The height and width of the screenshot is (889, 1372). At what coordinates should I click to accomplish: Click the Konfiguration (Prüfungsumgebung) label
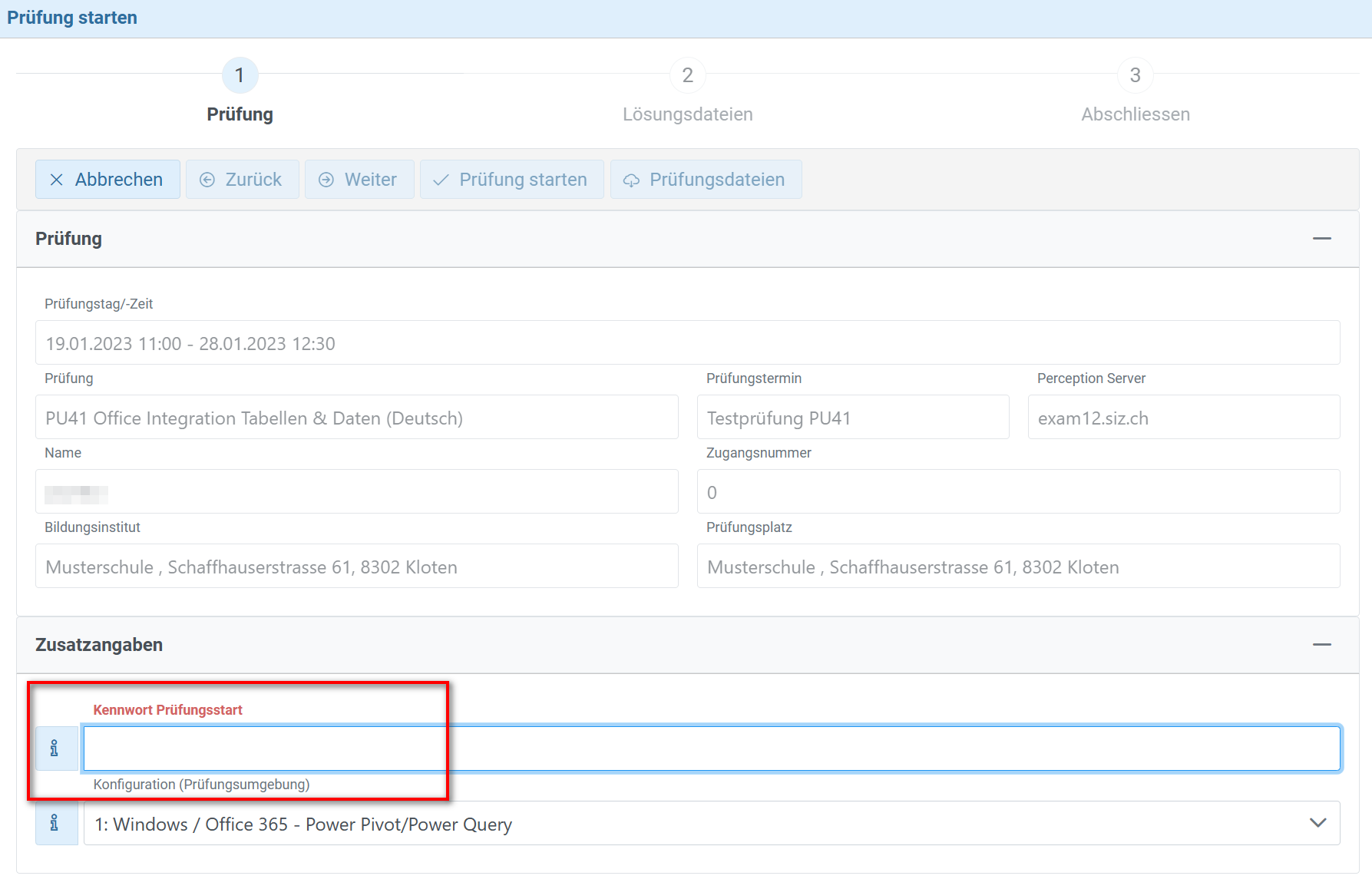201,785
